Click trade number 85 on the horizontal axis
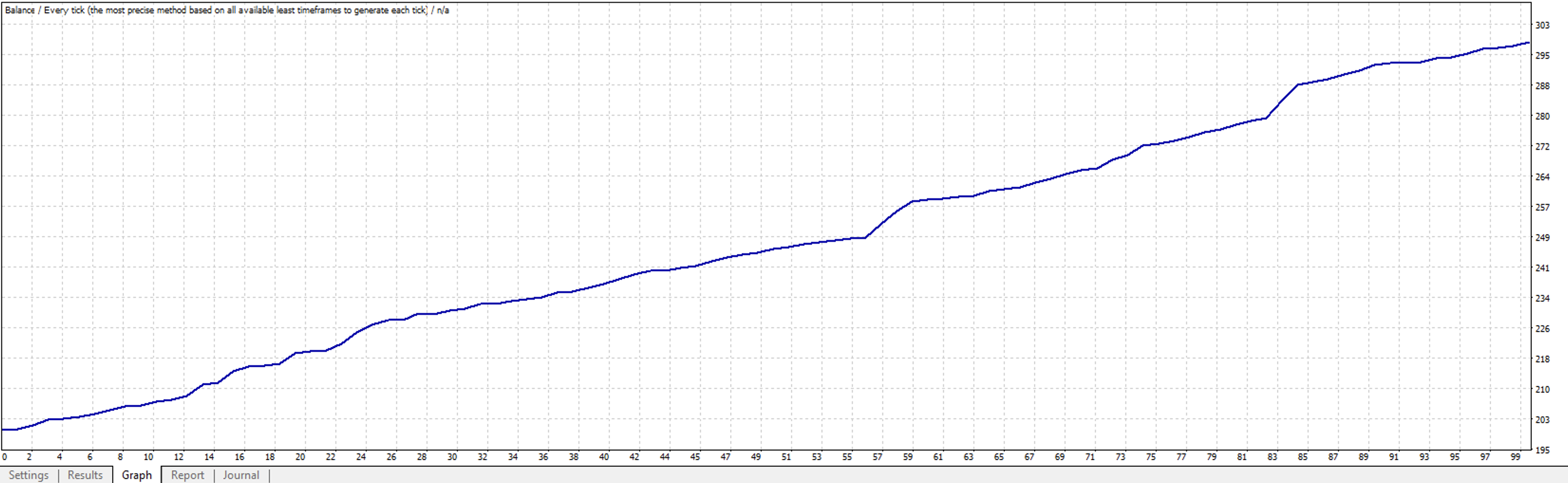 (1303, 457)
